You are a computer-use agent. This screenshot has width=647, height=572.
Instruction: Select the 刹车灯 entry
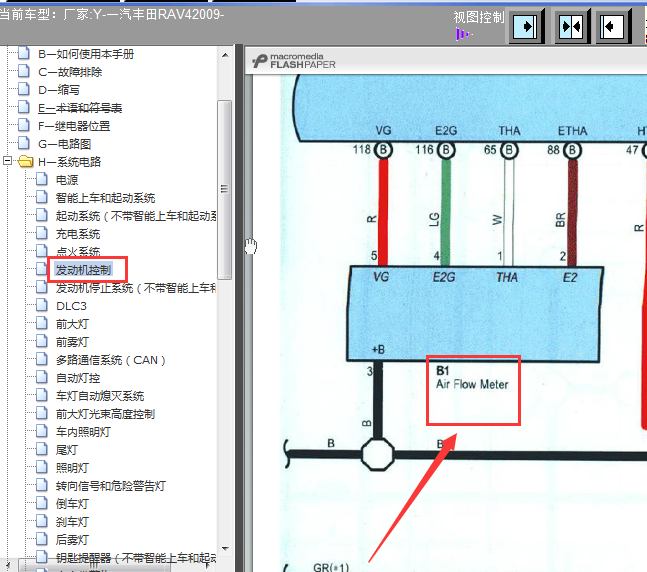pyautogui.click(x=72, y=522)
